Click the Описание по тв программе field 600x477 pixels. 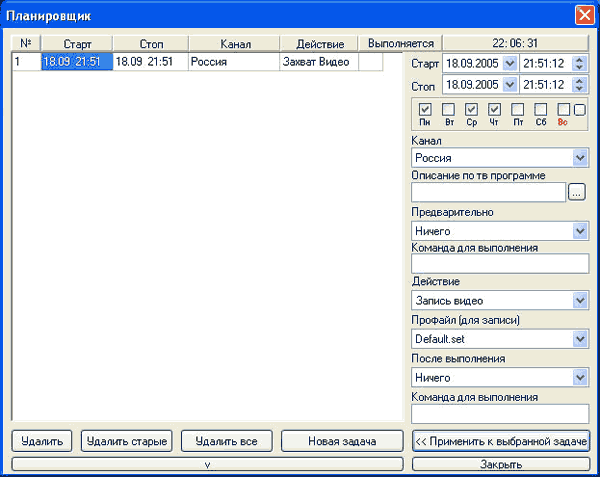pos(489,192)
